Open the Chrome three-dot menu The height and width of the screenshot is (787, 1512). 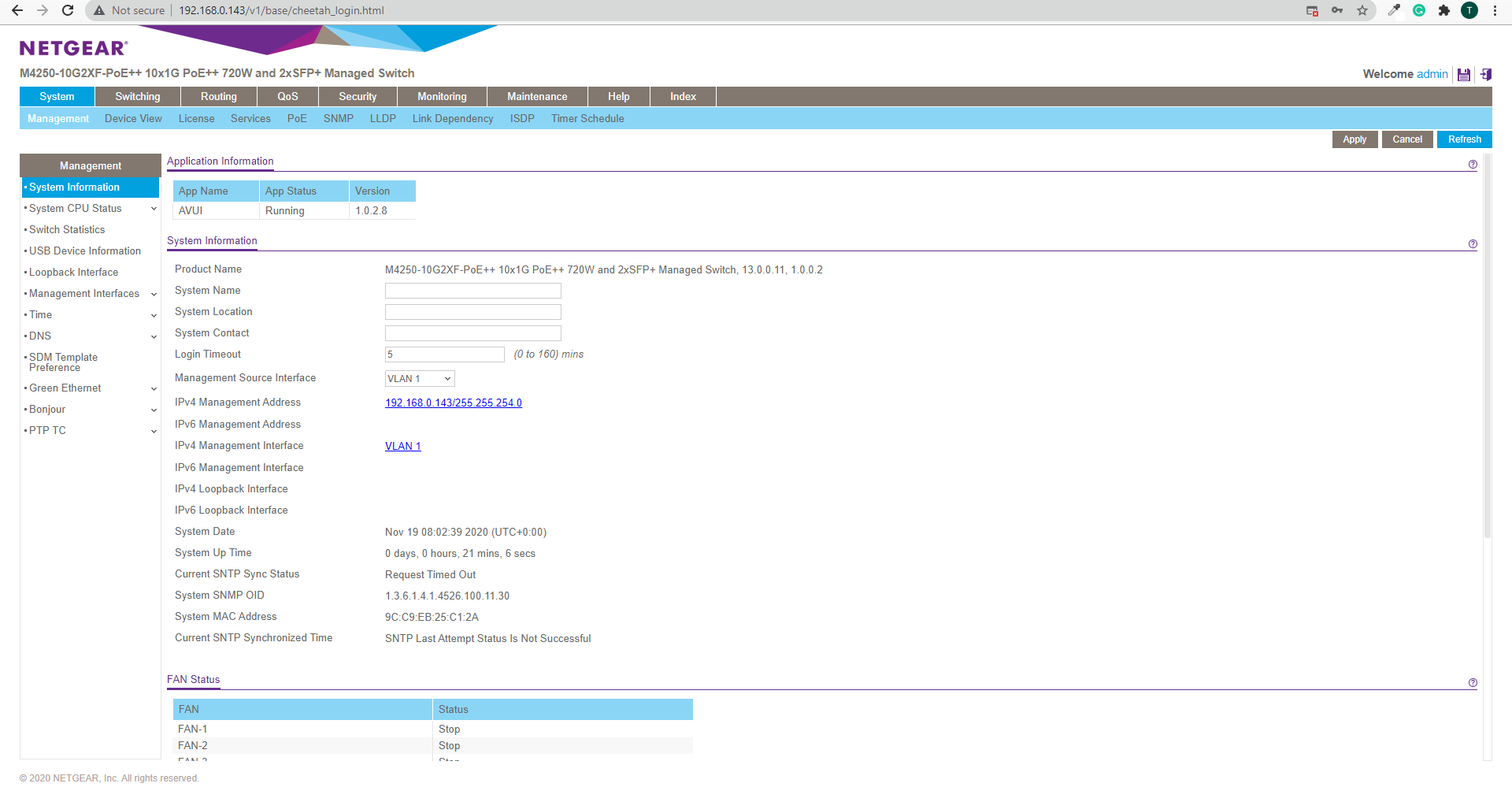1495,10
